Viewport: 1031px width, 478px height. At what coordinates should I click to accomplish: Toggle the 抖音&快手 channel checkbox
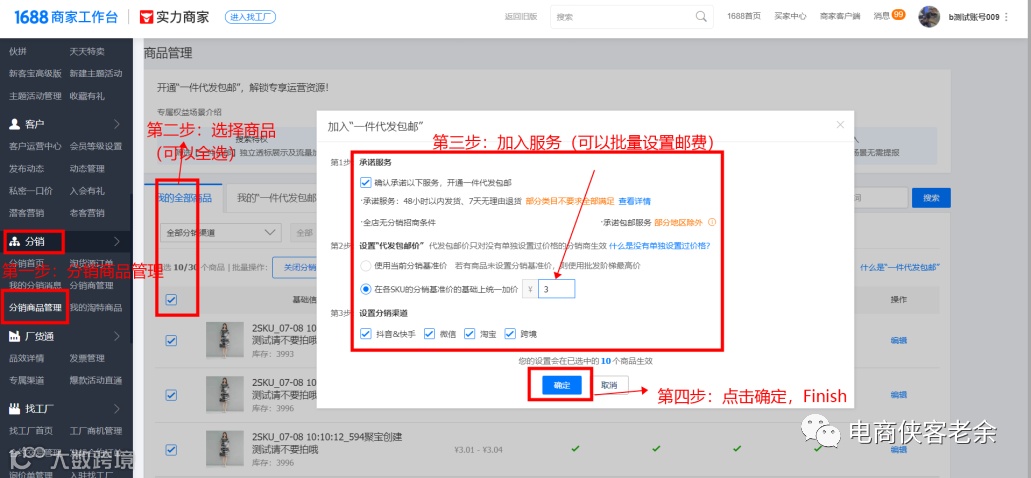click(366, 333)
